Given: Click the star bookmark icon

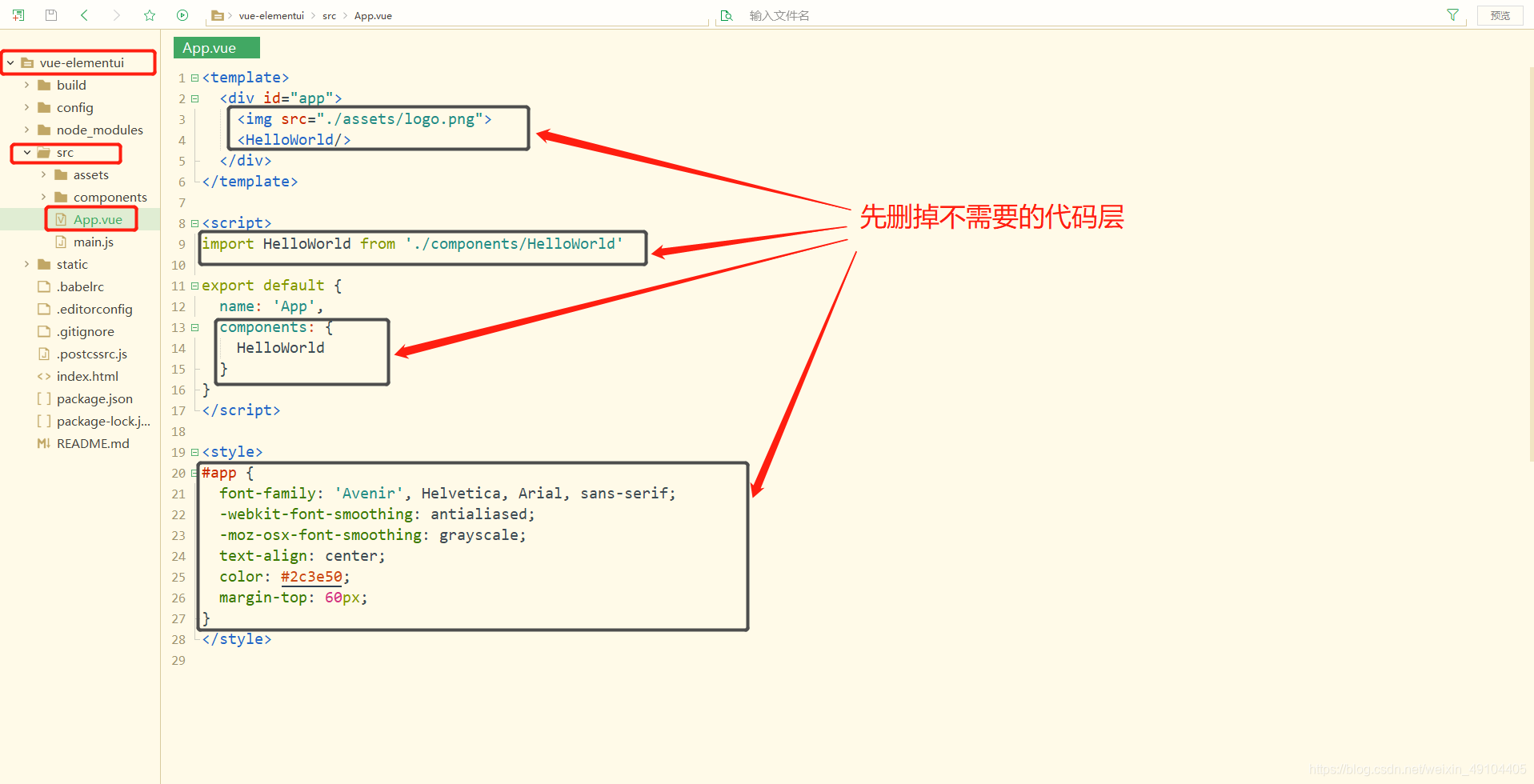Looking at the screenshot, I should pos(150,15).
